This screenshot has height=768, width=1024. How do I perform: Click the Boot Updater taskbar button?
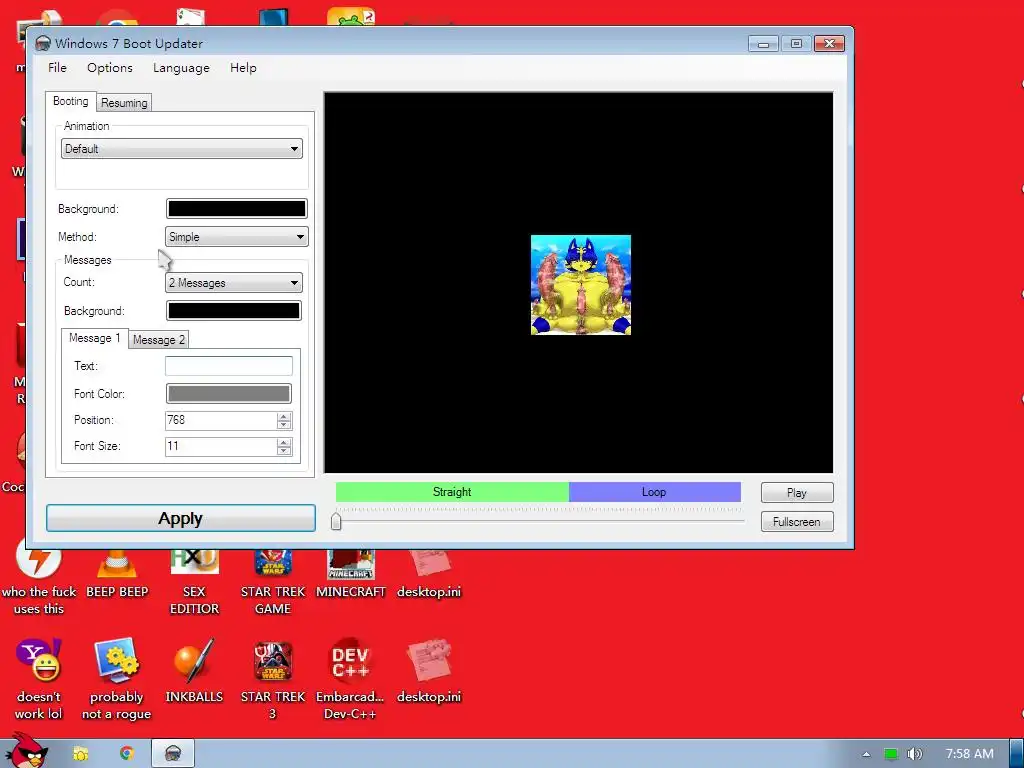click(173, 754)
